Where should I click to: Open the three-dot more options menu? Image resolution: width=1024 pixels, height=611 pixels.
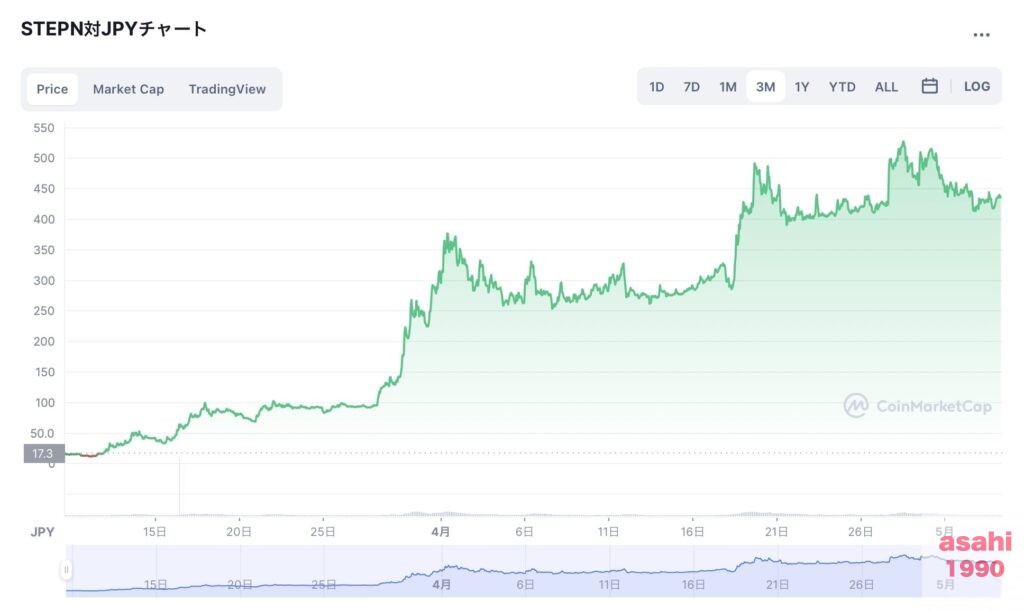coord(981,35)
